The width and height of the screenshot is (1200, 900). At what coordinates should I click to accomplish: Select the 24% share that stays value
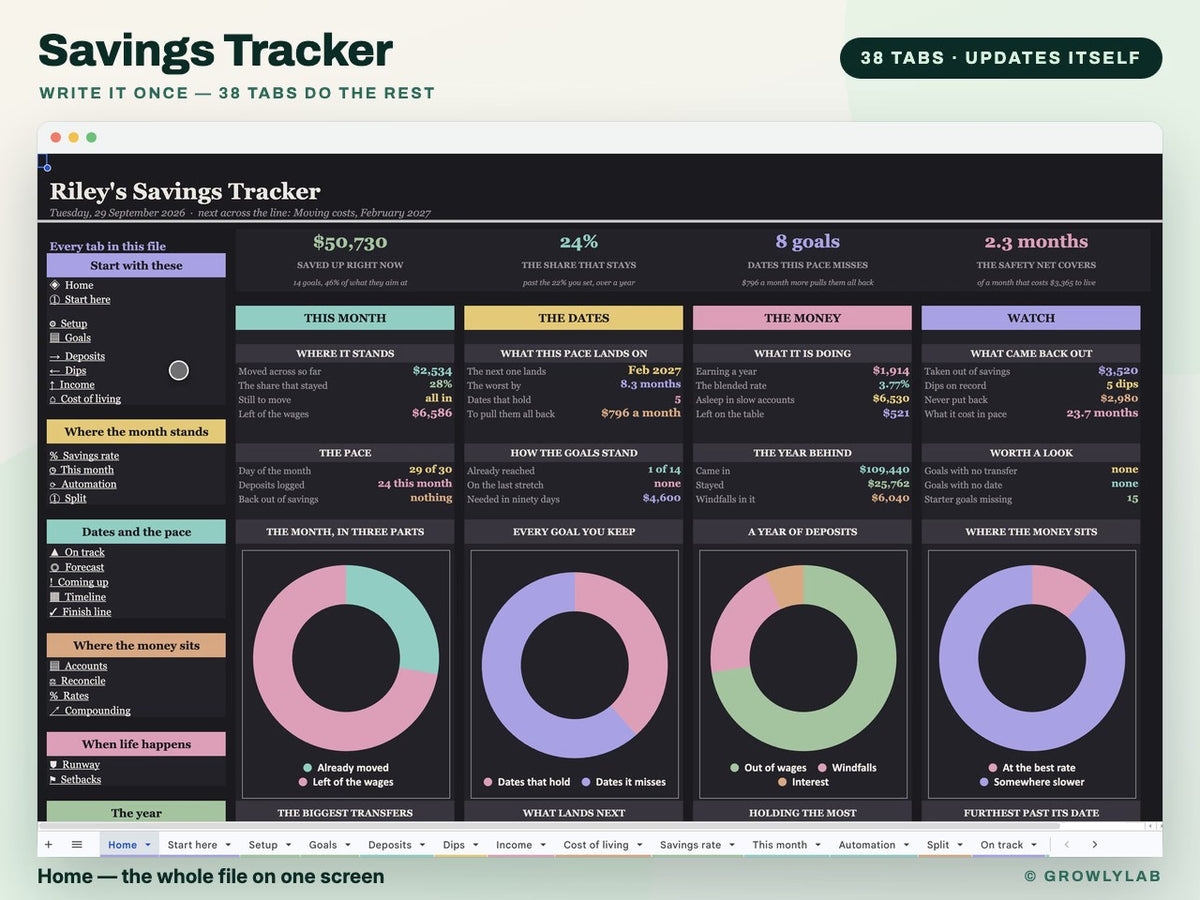point(579,242)
